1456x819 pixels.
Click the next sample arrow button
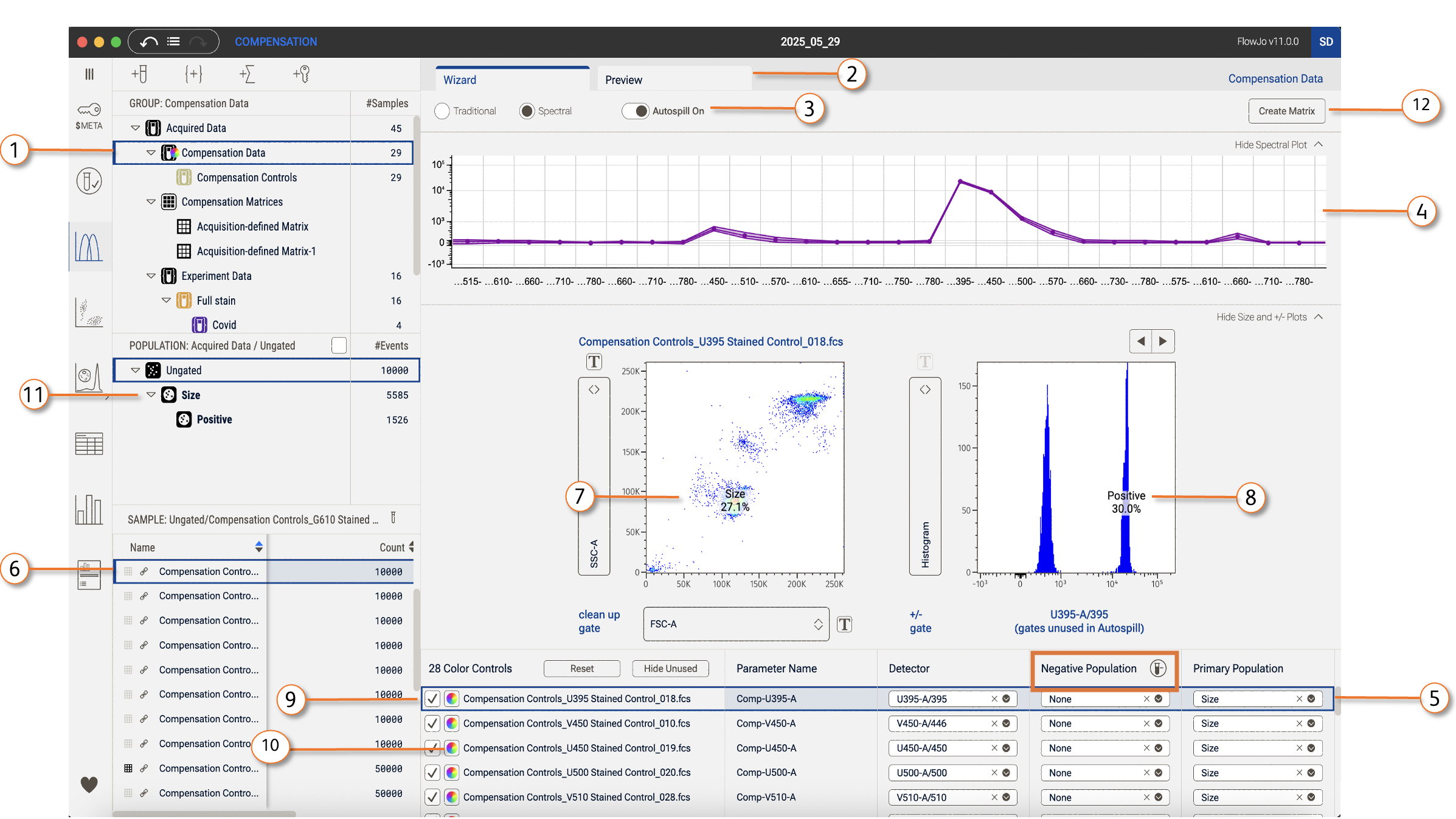1163,341
